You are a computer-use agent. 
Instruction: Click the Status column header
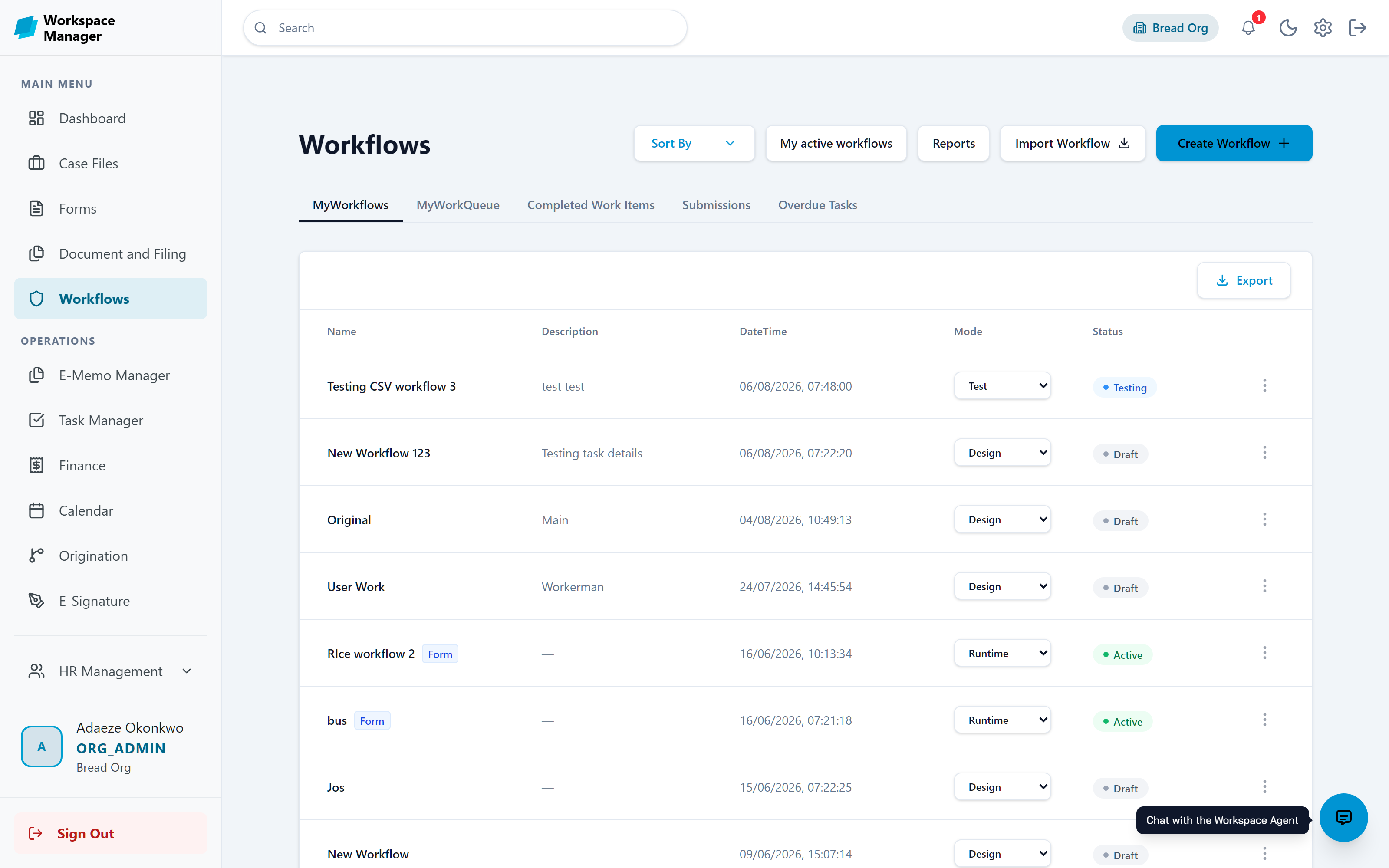click(1107, 331)
